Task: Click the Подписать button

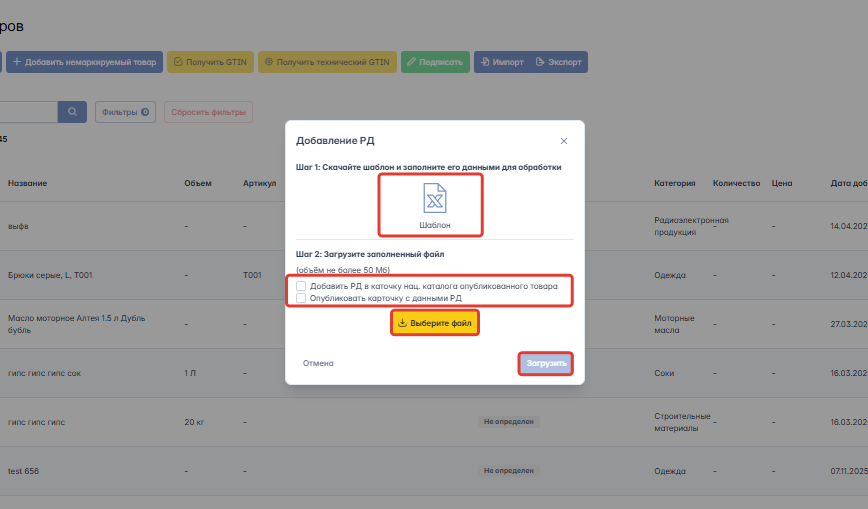Action: [435, 62]
